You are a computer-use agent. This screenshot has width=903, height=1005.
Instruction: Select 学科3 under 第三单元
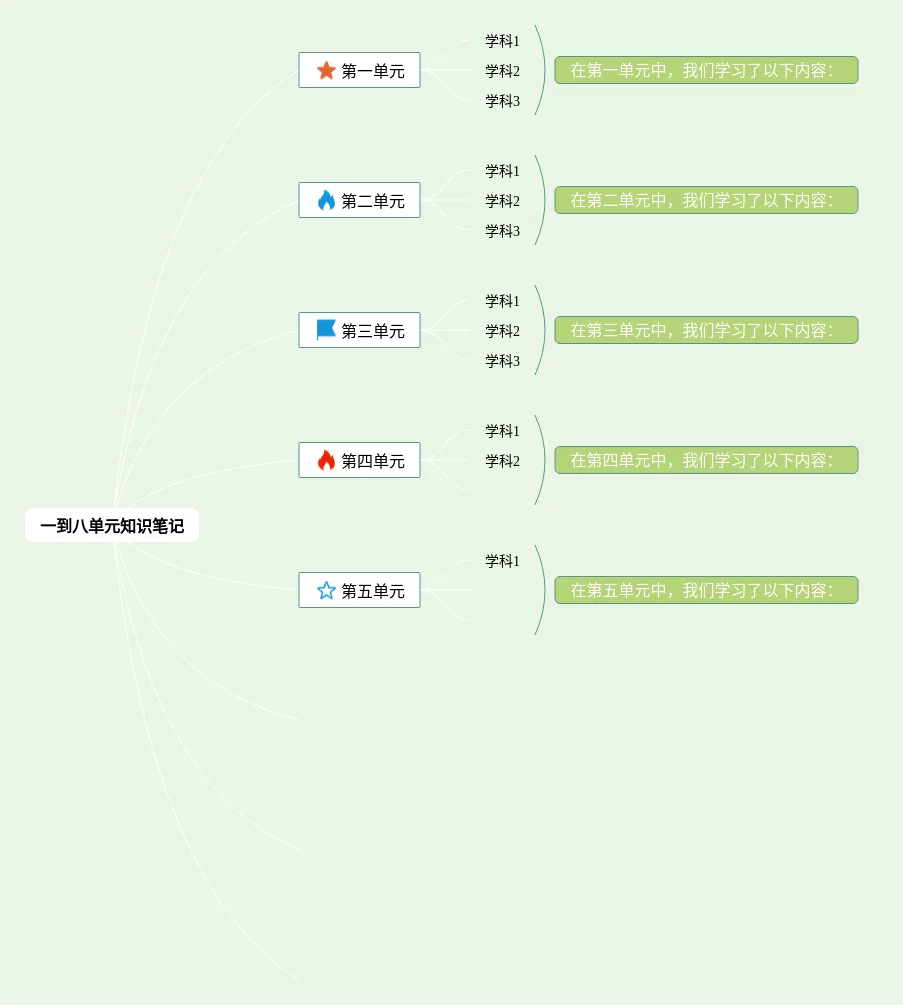click(502, 361)
